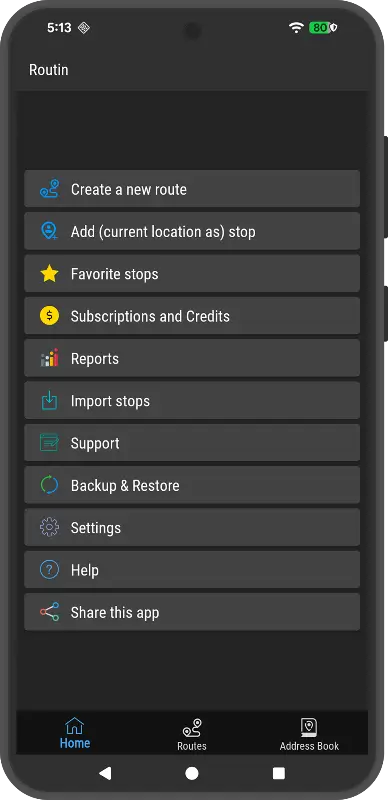The width and height of the screenshot is (388, 800).
Task: Open the Share this app entry
Action: click(x=192, y=612)
